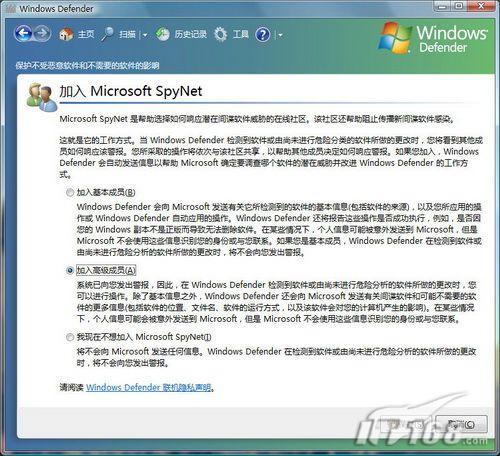Open the 工具 tools gear

coord(231,34)
